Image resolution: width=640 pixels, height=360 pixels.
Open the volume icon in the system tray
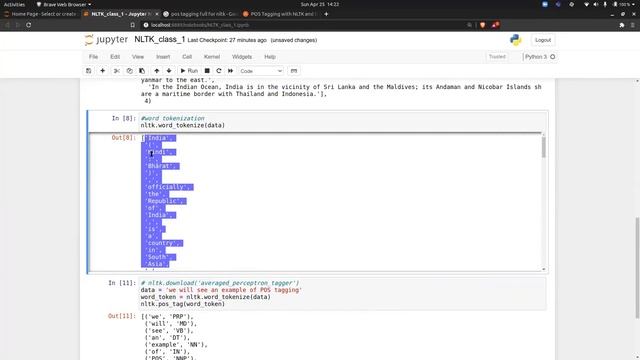pos(596,4)
